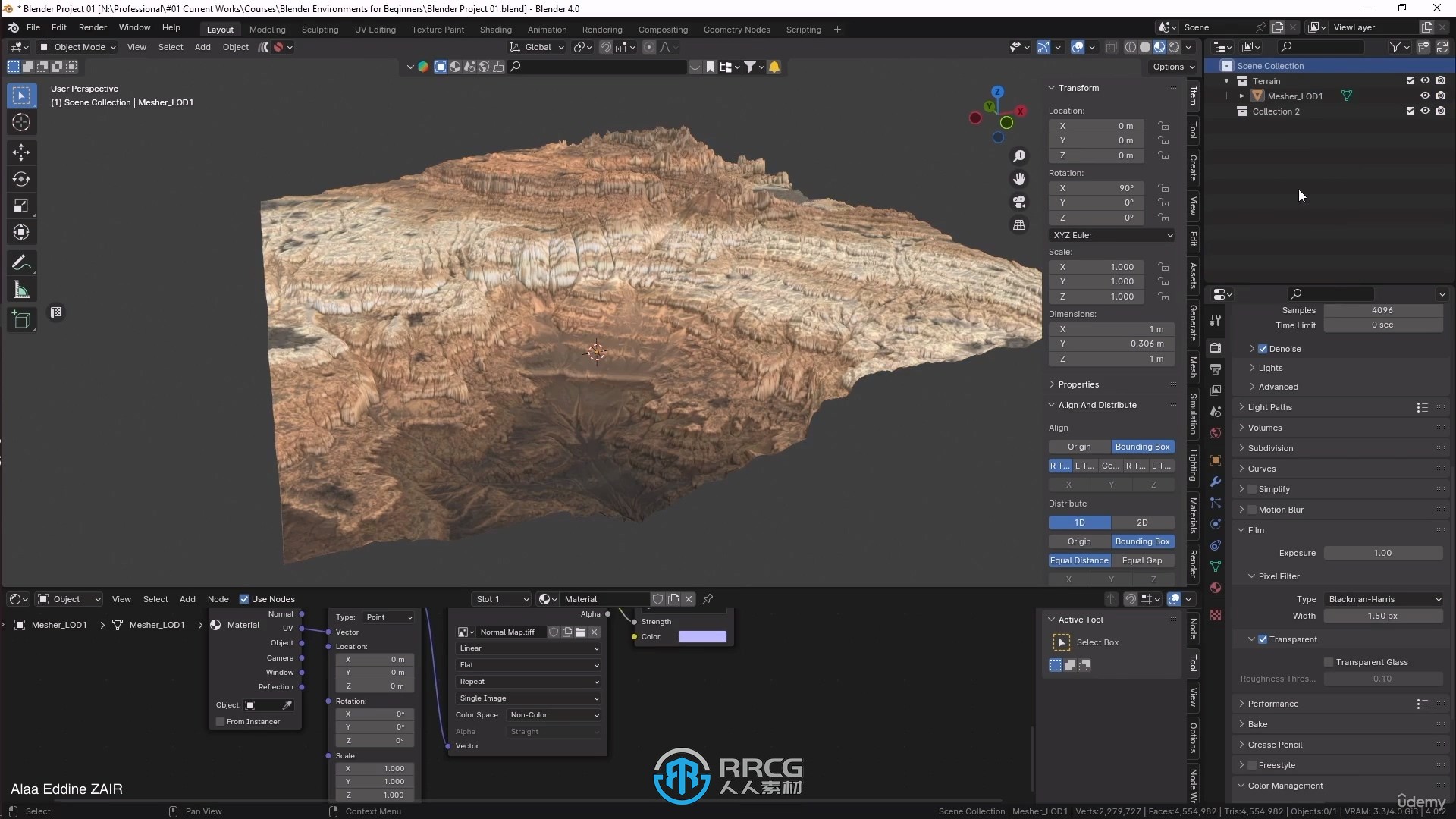
Task: Switch to the Geometry Nodes workspace tab
Action: (x=736, y=30)
